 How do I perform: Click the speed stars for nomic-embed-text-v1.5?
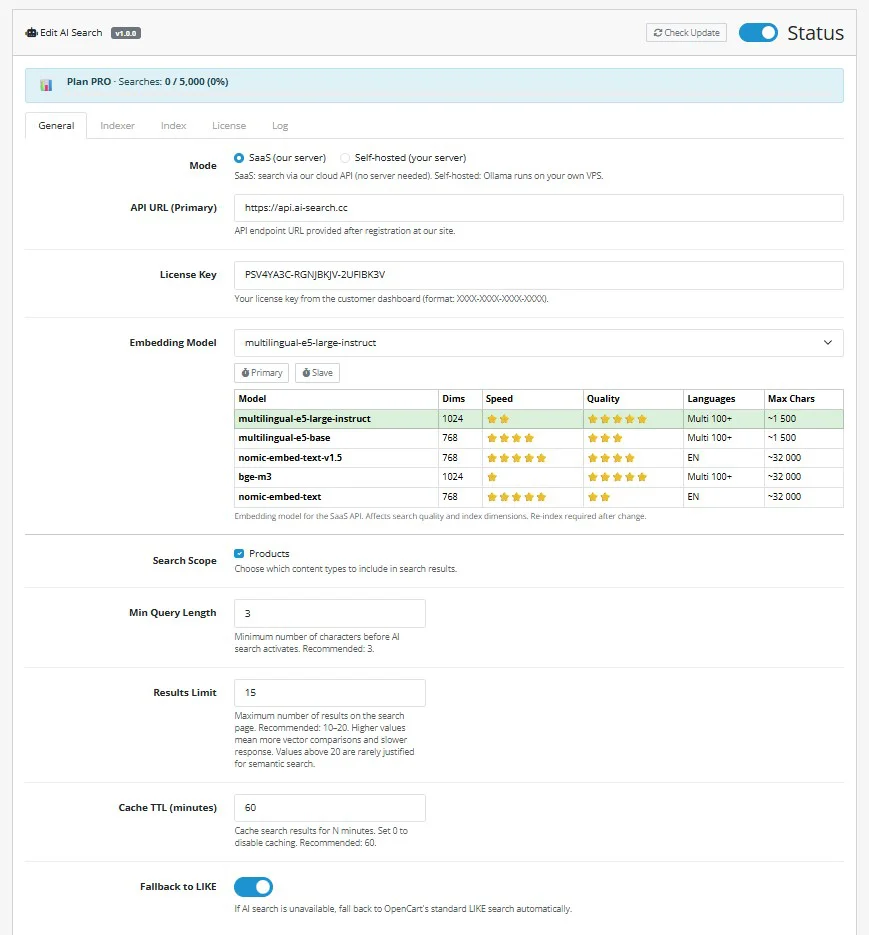point(518,457)
